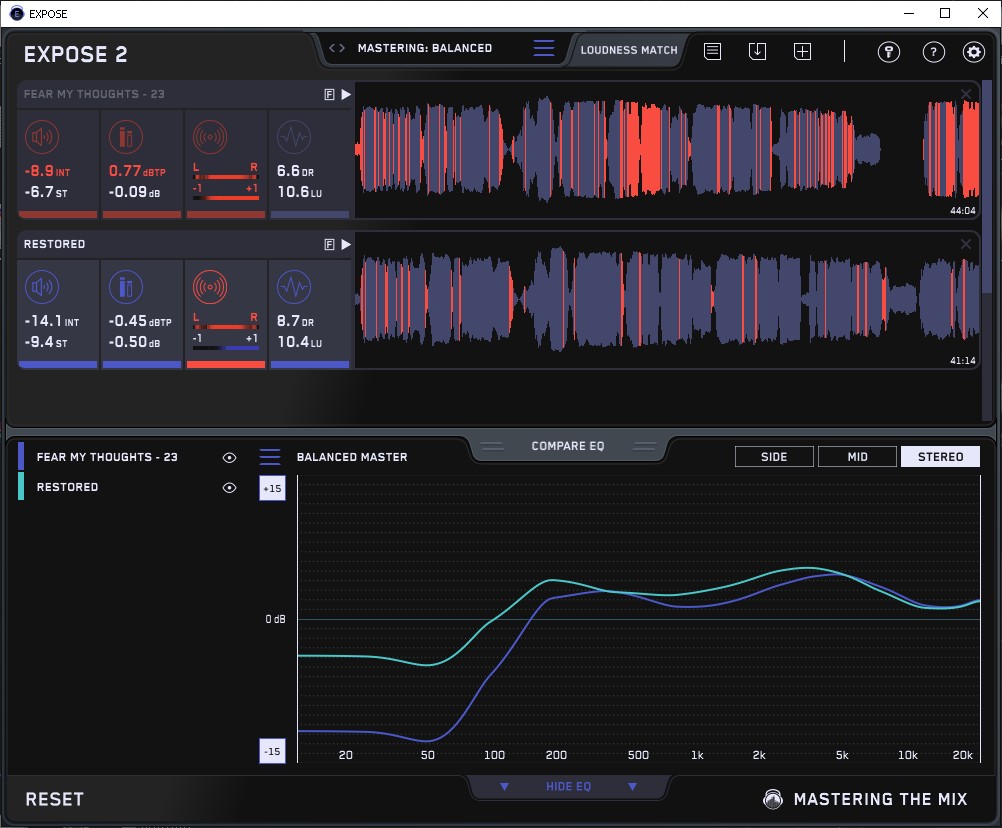
Task: Toggle EQ visibility for Fear My Thoughts - 23
Action: pos(229,457)
